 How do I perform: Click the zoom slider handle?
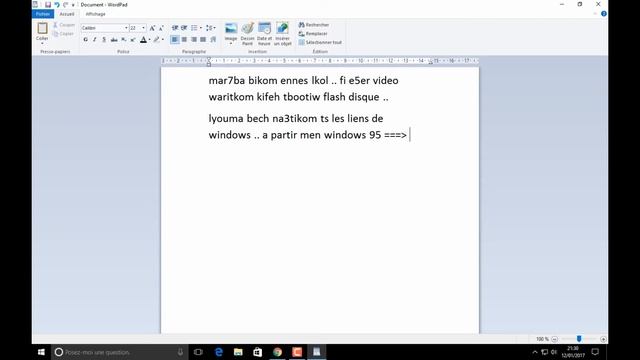point(579,339)
